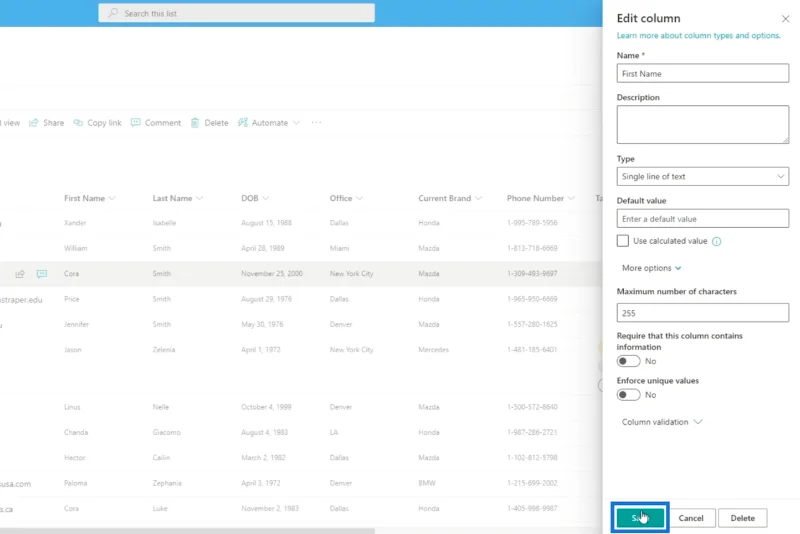
Task: Click the cell 'Jason'
Action: click(x=73, y=350)
